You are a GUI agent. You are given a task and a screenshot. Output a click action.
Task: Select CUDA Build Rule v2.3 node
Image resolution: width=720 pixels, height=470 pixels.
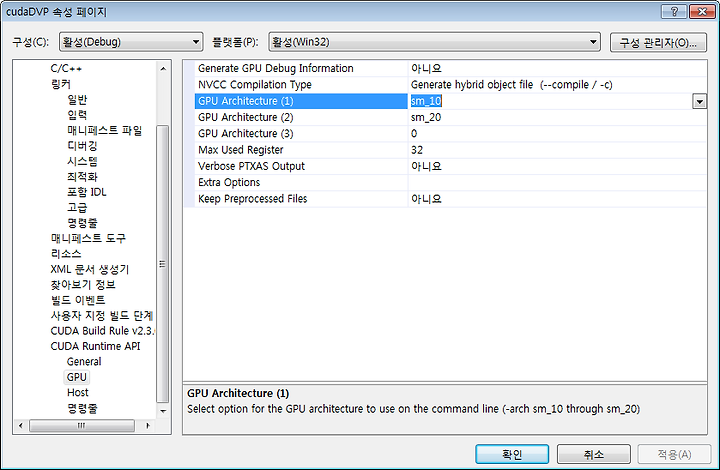coord(102,331)
